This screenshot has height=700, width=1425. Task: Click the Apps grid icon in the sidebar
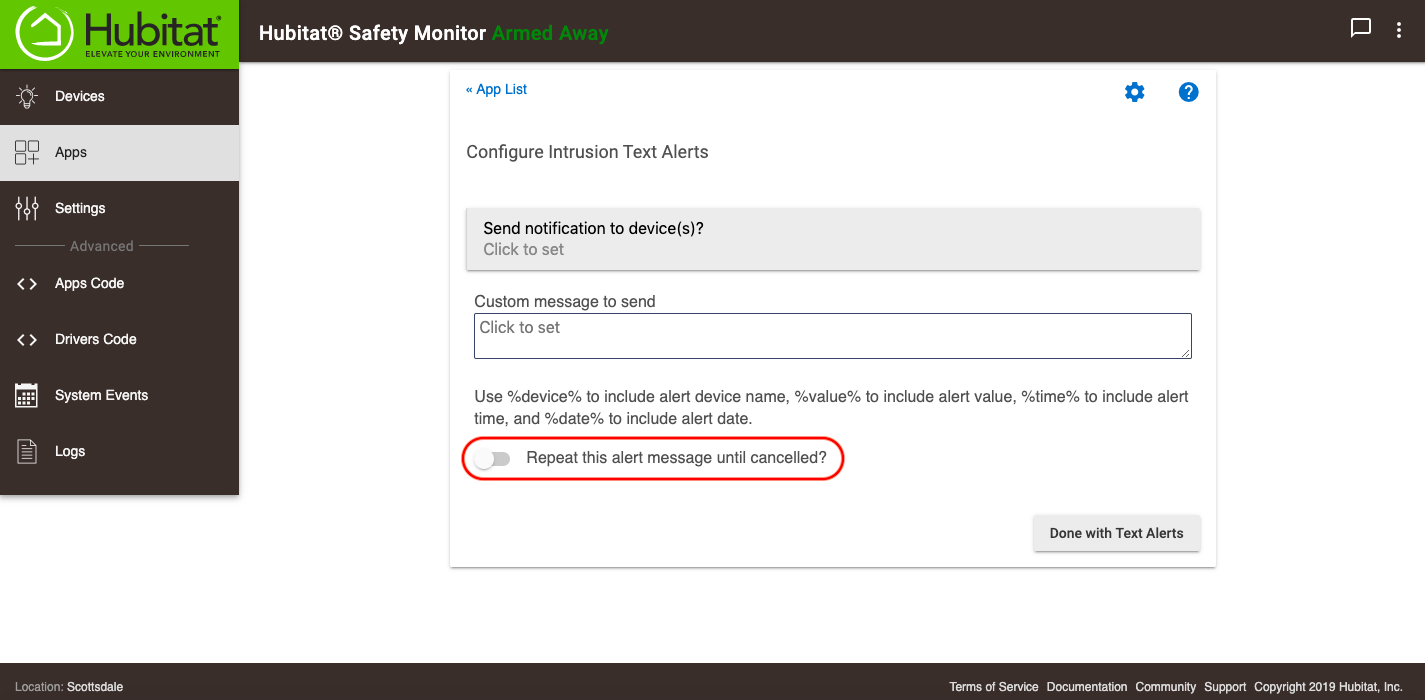click(27, 153)
